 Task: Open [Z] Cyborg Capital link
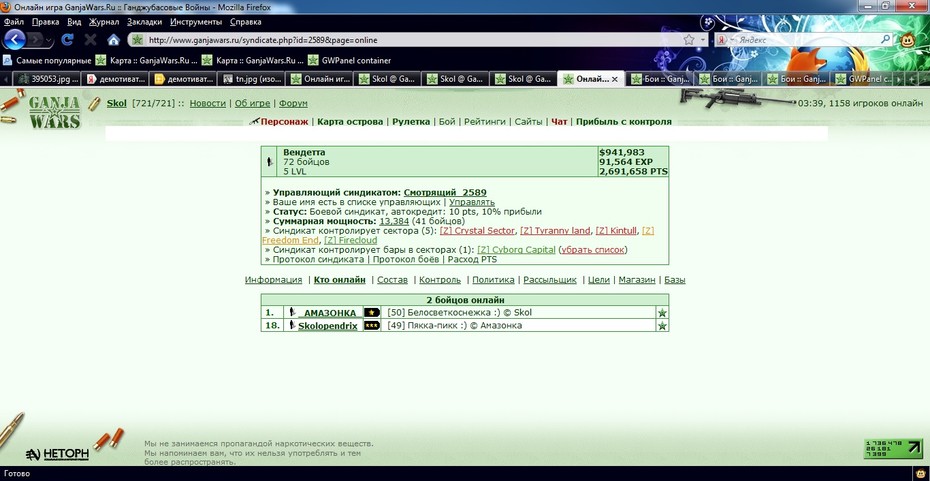click(516, 250)
